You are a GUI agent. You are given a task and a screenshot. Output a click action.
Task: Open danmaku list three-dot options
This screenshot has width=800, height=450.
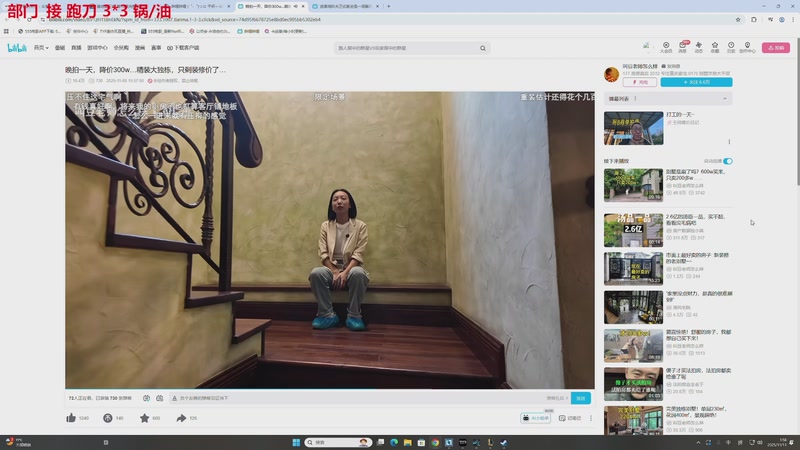coord(635,98)
